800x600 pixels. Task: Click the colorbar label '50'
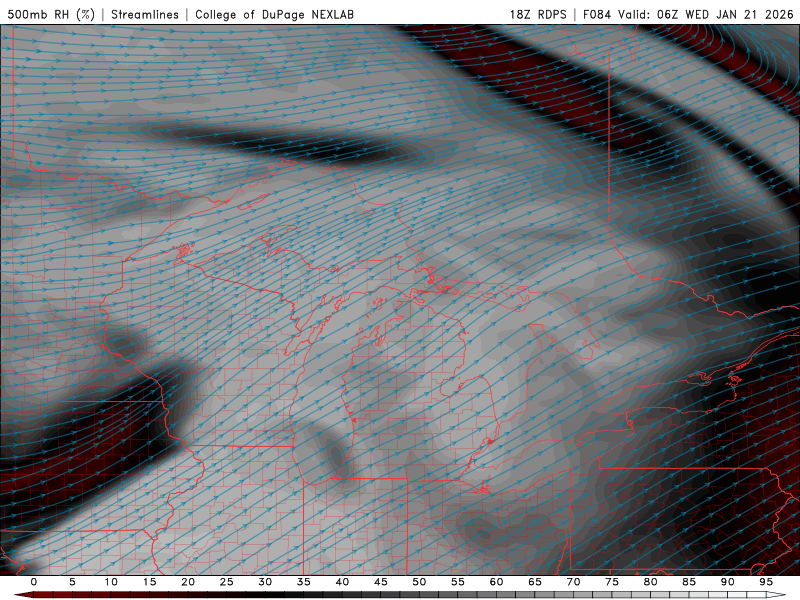click(419, 582)
